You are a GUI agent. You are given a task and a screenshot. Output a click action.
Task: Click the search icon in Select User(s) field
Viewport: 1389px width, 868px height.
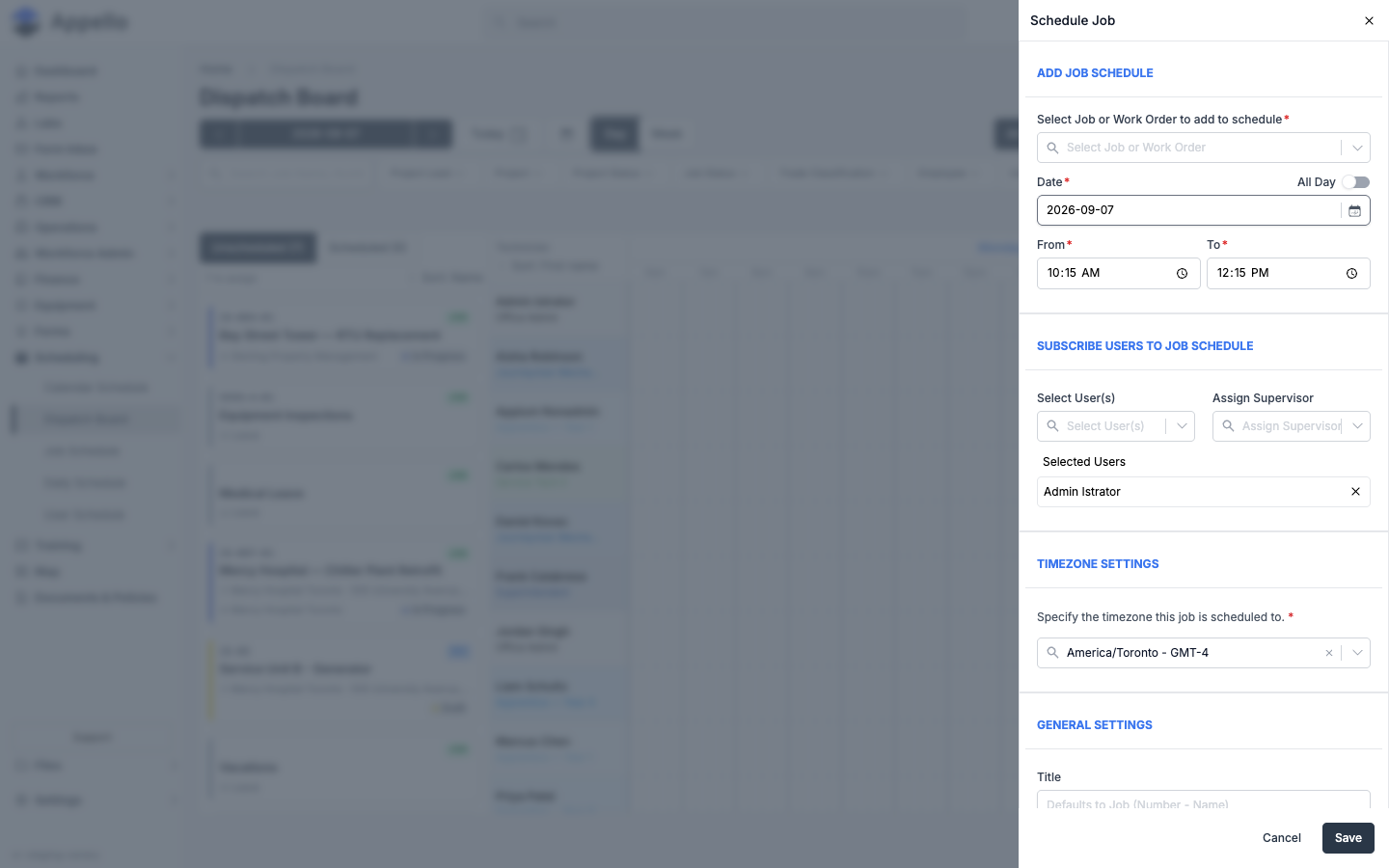tap(1052, 426)
